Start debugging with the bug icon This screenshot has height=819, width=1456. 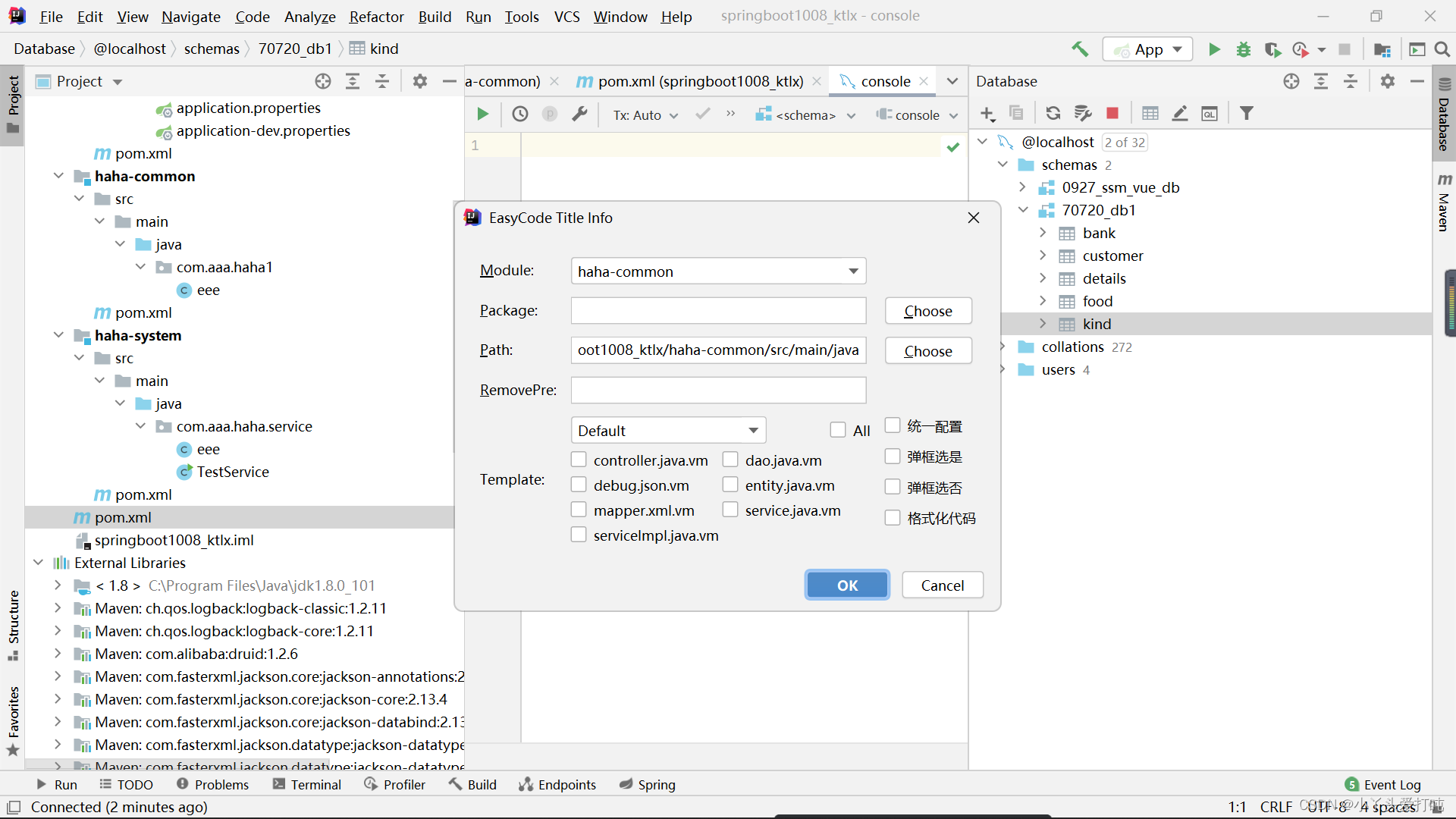(1244, 49)
